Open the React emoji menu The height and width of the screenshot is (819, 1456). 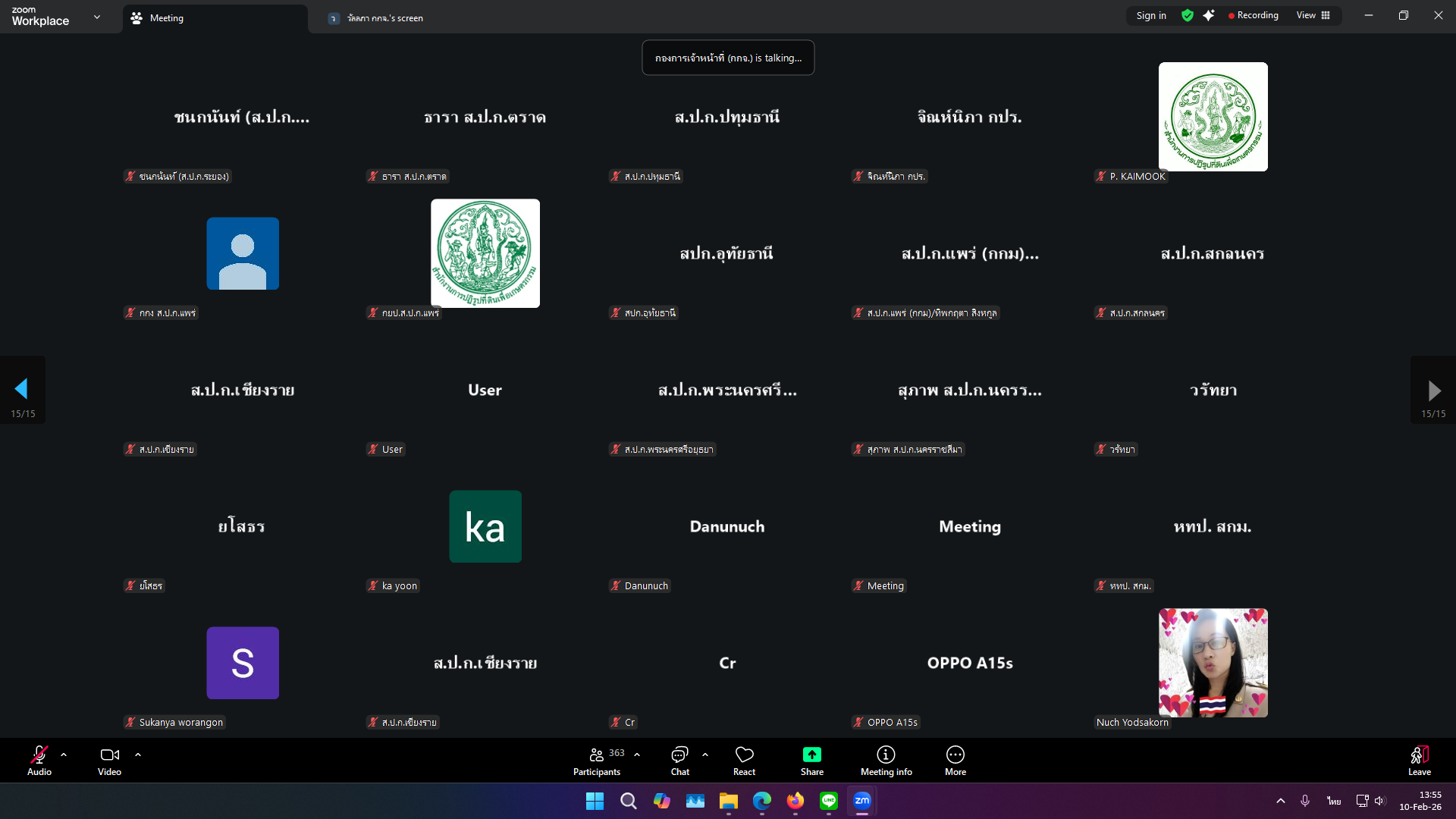pos(744,761)
